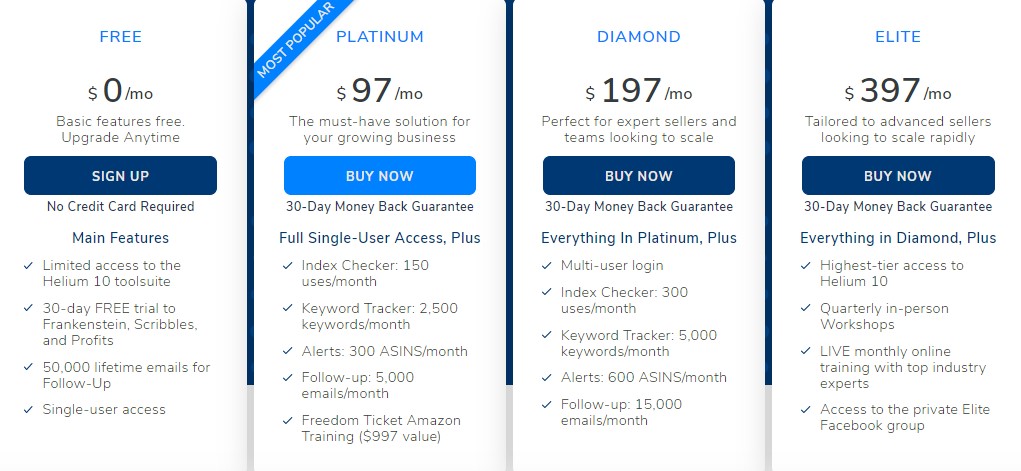Click BUY NOW for the Platinum plan
The width and height of the screenshot is (1021, 471).
tap(380, 175)
